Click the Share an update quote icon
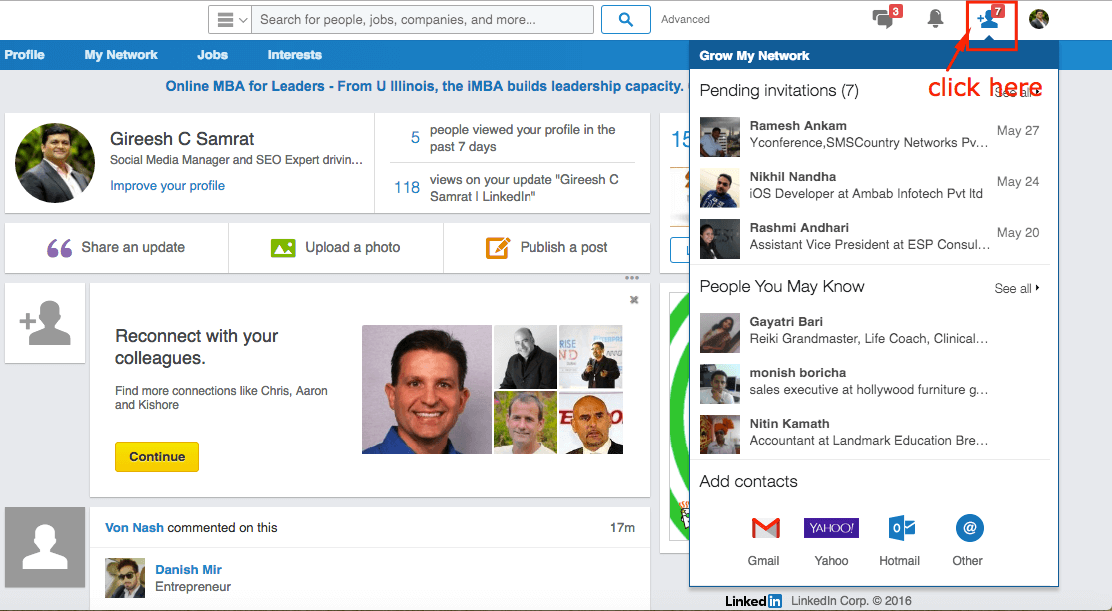The height and width of the screenshot is (611, 1112). coord(60,248)
